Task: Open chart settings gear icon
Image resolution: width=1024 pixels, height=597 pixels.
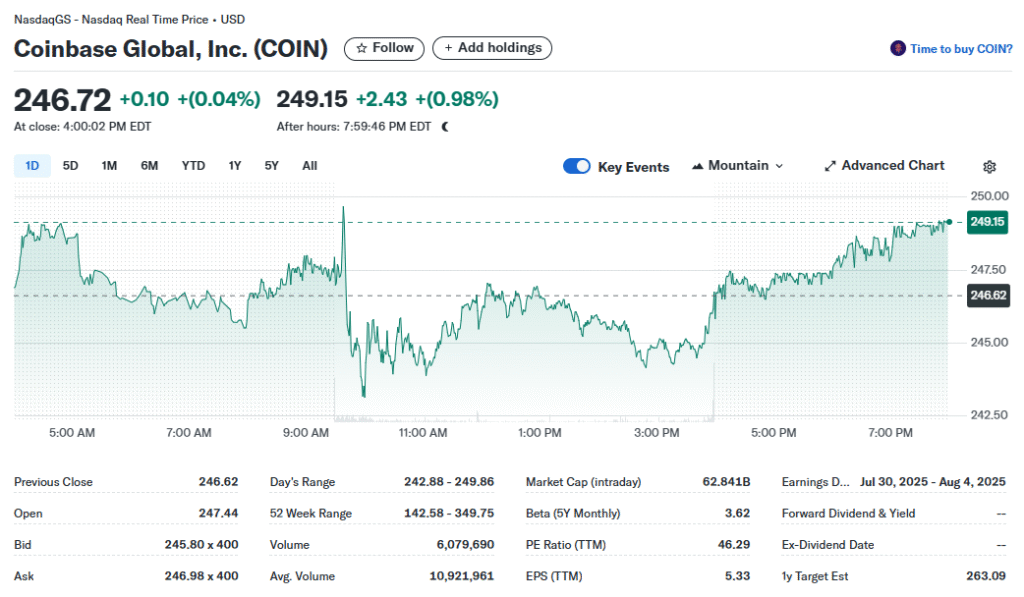Action: click(x=989, y=167)
